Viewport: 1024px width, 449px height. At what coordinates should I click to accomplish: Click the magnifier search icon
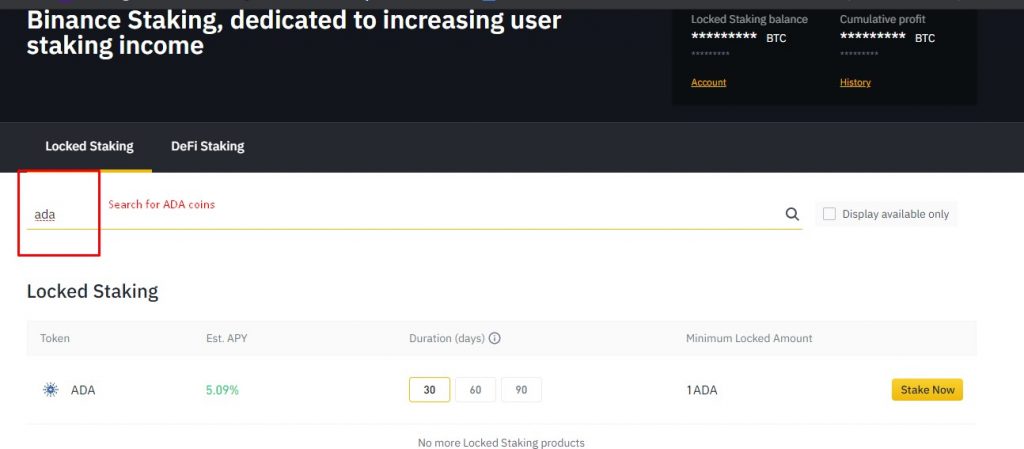pyautogui.click(x=792, y=214)
